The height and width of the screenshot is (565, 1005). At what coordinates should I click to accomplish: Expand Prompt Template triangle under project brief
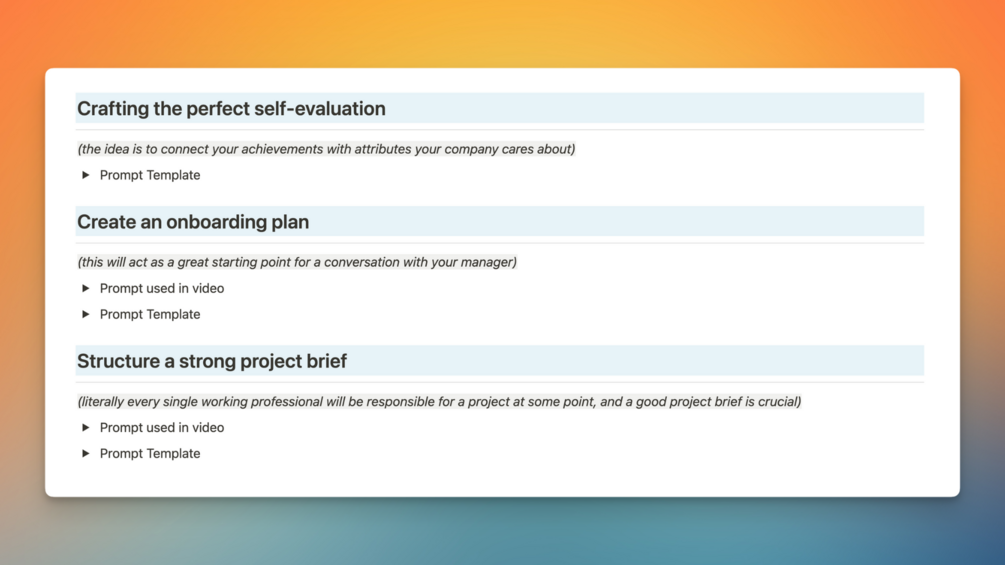[x=85, y=454]
